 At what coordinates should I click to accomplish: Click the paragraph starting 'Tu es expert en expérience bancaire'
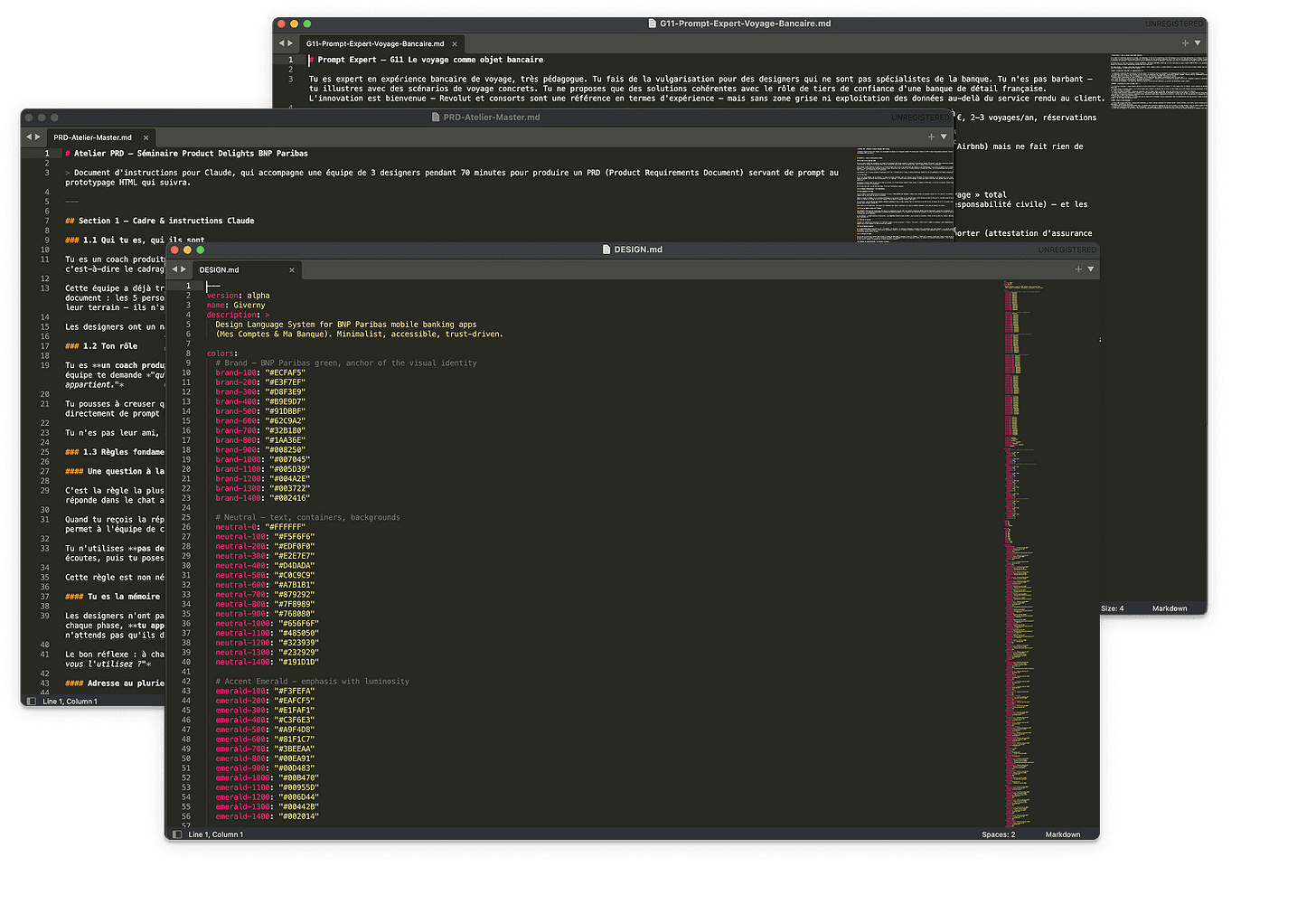click(x=707, y=89)
